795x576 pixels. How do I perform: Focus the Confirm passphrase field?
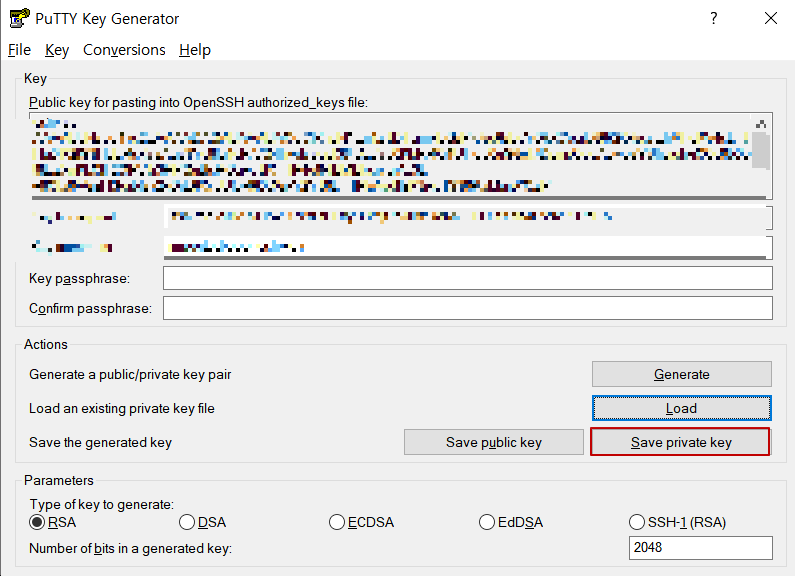(x=467, y=308)
